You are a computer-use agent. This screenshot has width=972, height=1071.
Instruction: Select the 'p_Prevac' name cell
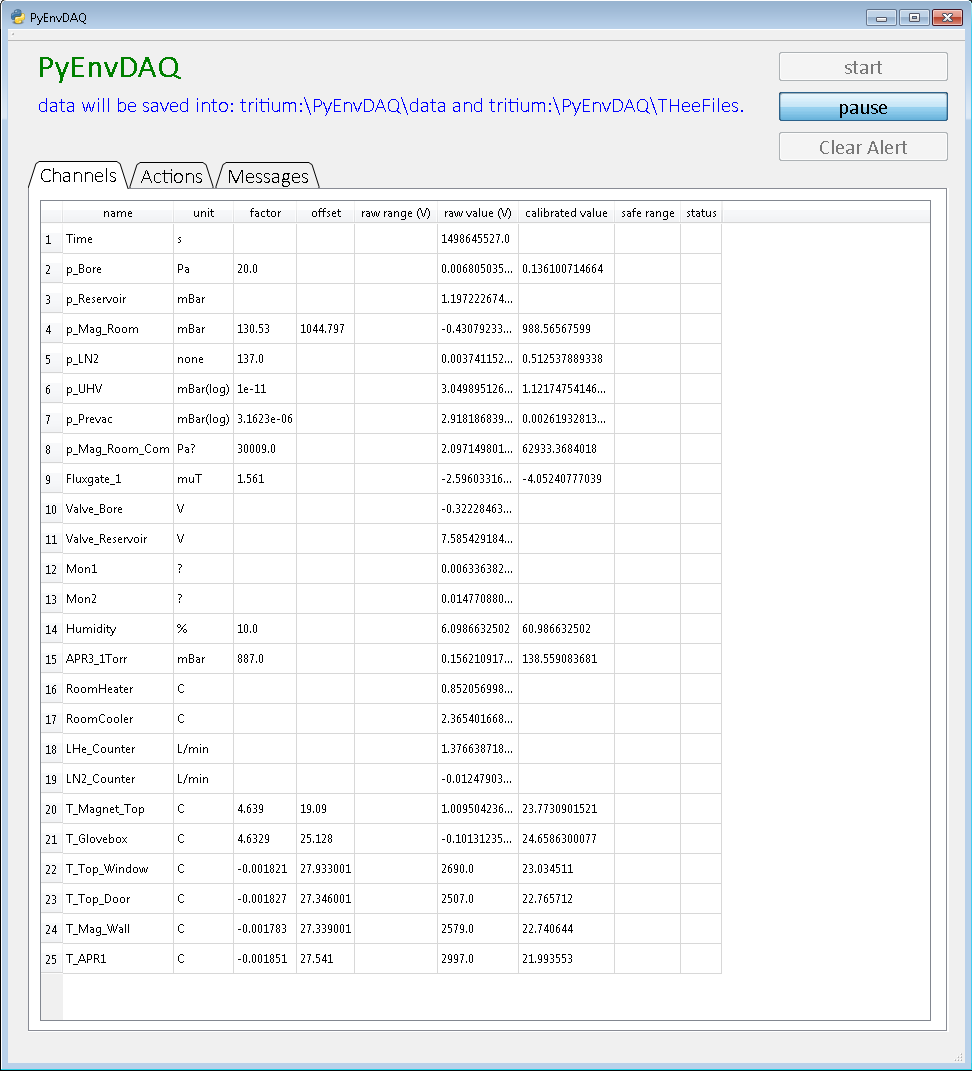(x=118, y=419)
